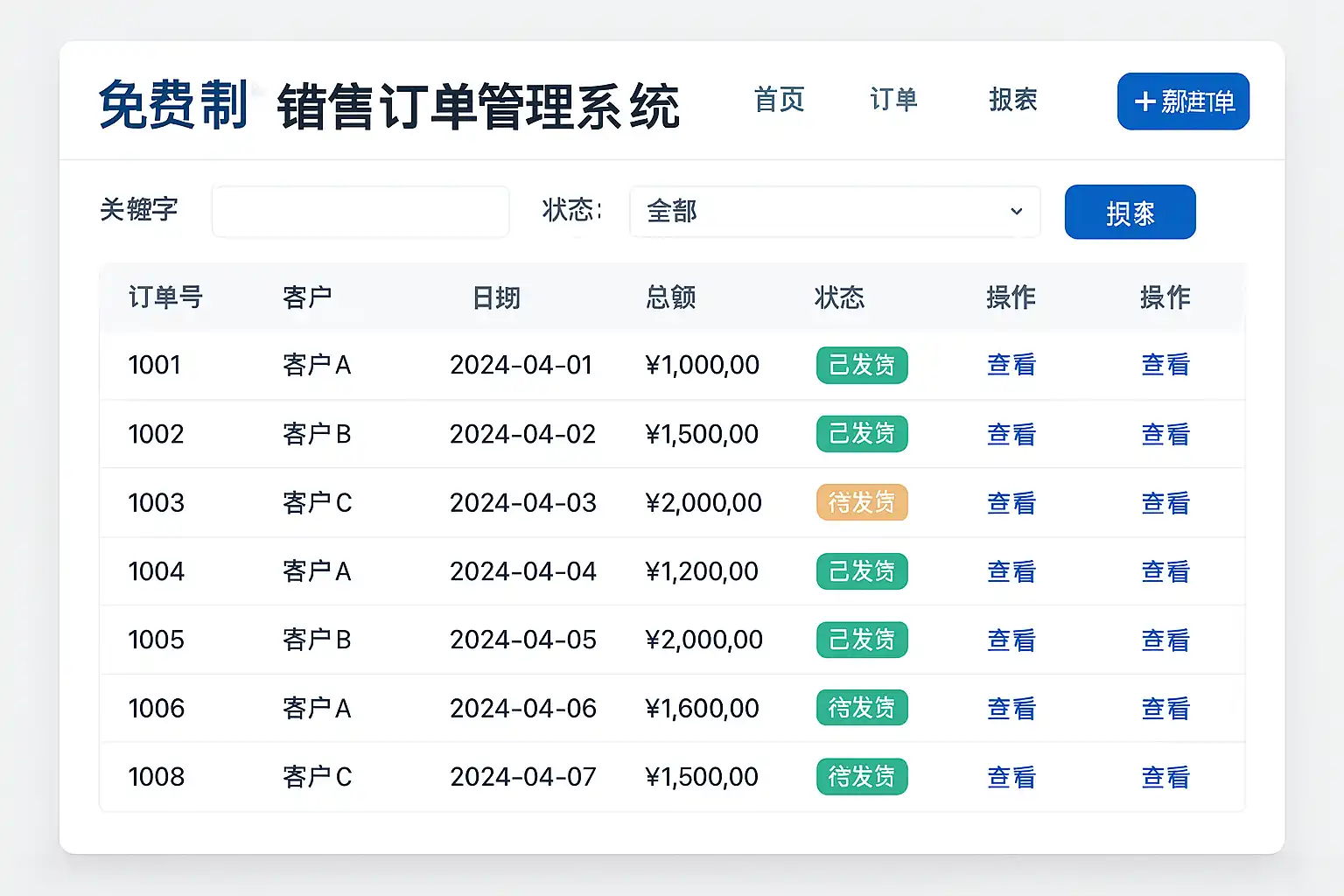Click the 待发货 status badge on order 1006
1344x896 pixels.
[x=861, y=708]
